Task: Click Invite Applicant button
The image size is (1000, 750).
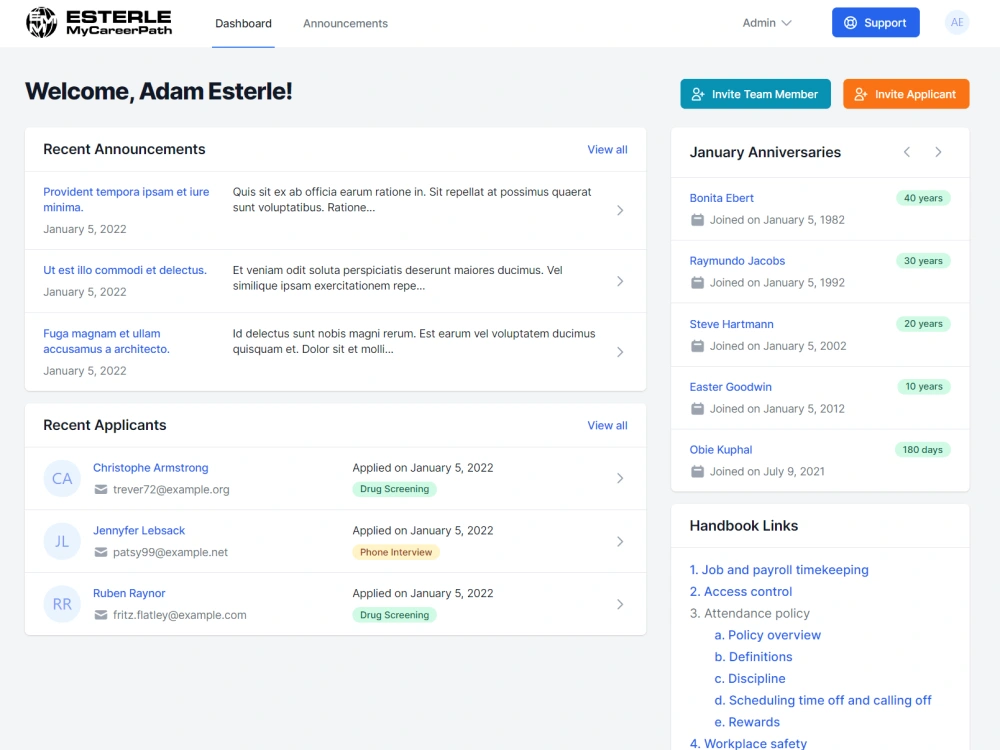Action: 906,94
